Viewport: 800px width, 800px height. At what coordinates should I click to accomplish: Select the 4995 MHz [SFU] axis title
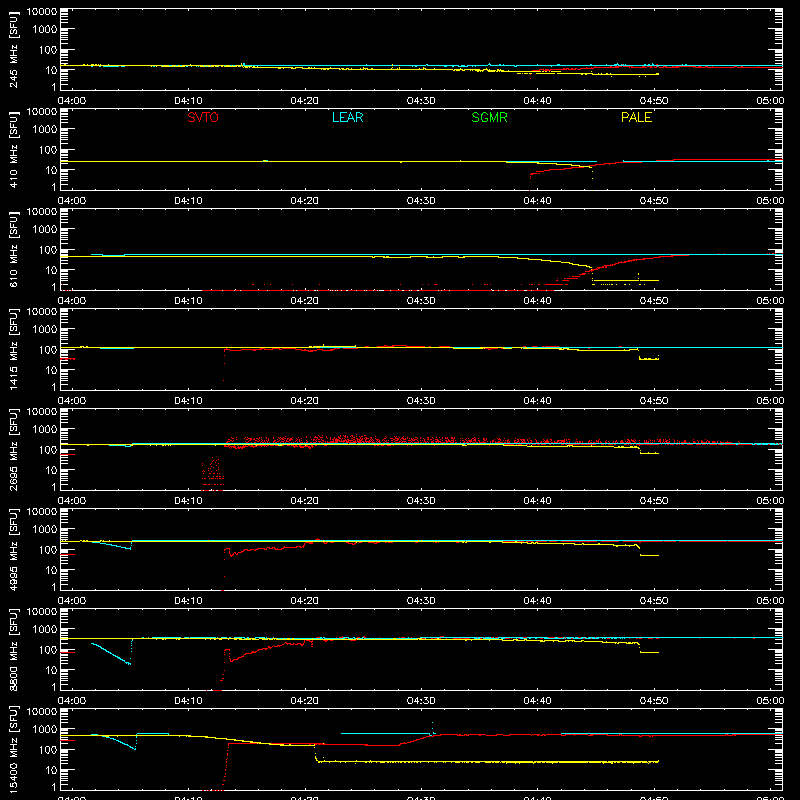14,549
